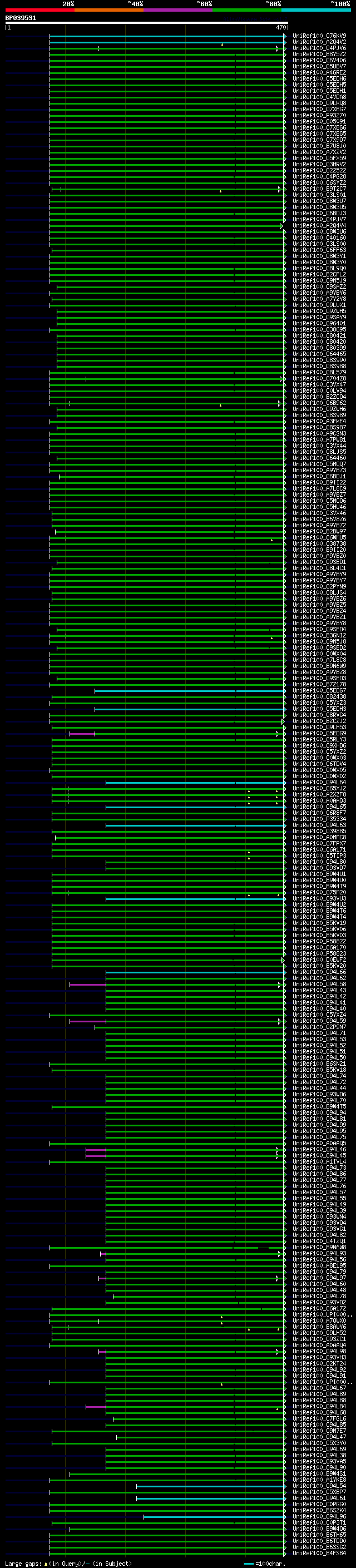Click the UniRef100_Q76KV9 hit label
The width and height of the screenshot is (356, 1568).
(319, 36)
